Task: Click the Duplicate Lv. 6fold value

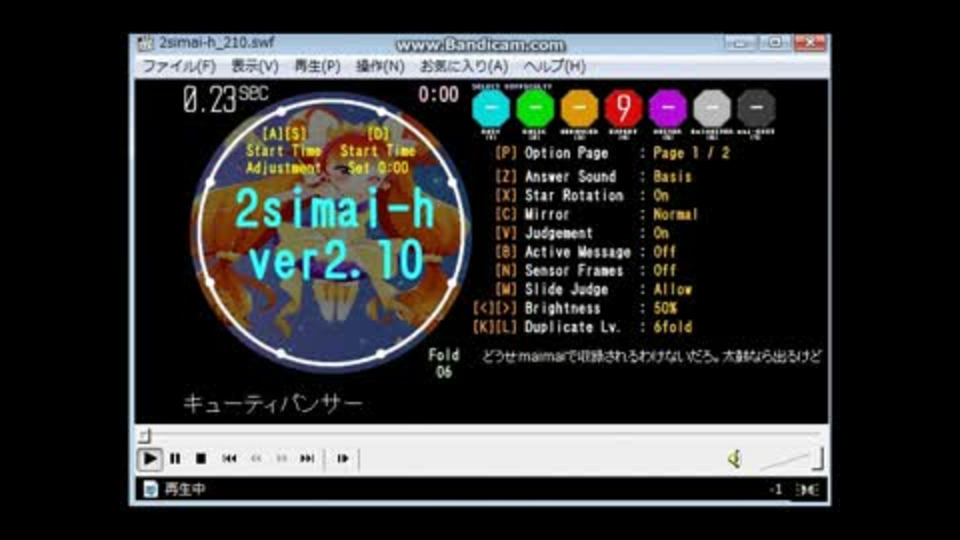Action: click(672, 327)
